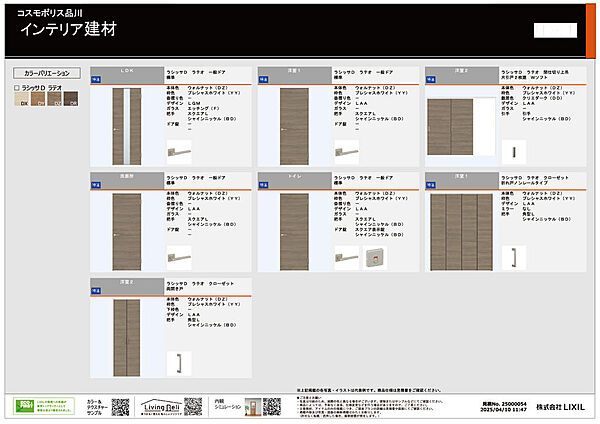Viewport: 600px width, 424px height.
Task: Open the 洋室1 一般ドア door image
Action: click(294, 126)
